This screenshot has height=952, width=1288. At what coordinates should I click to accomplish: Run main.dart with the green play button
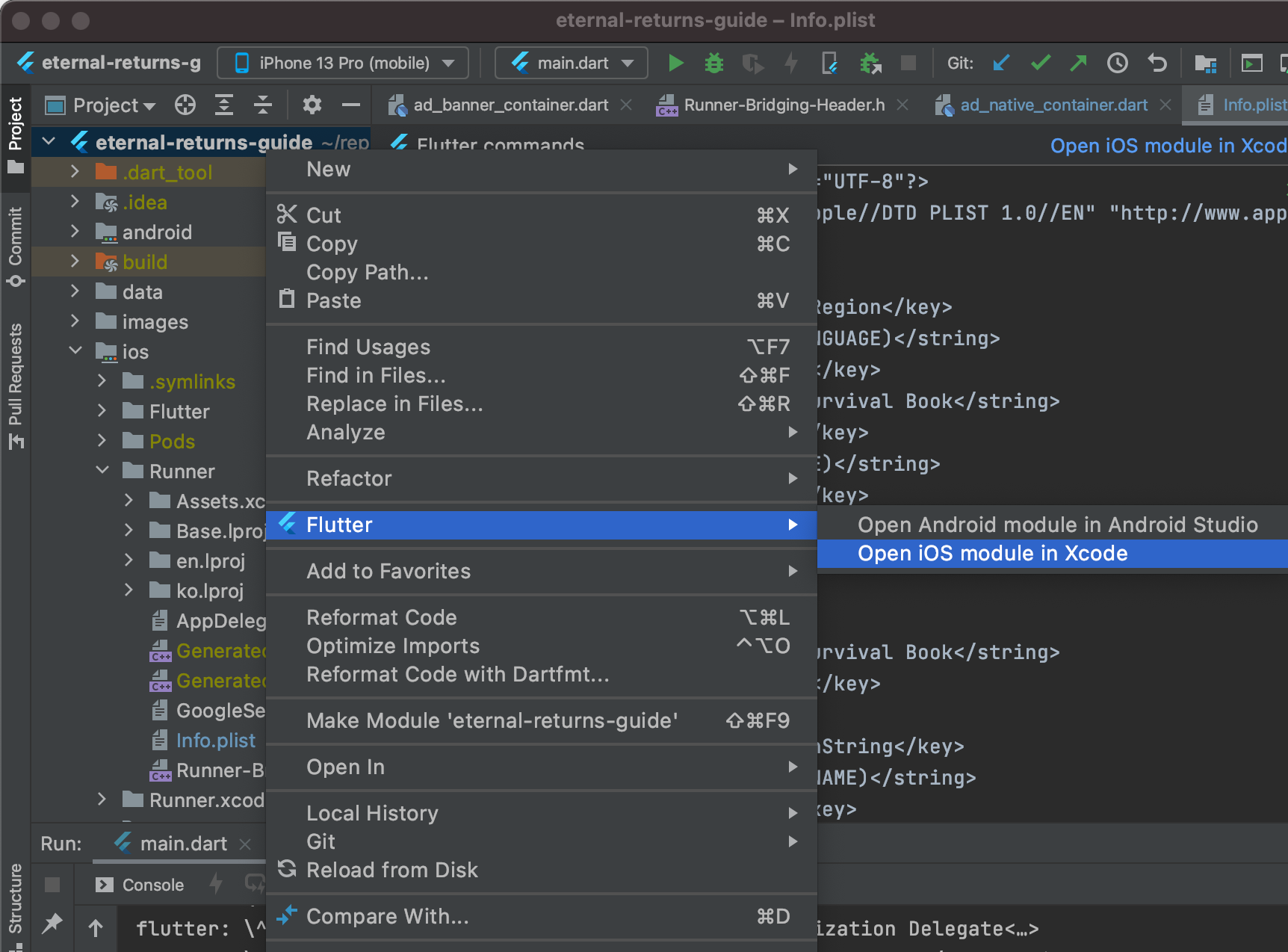point(675,63)
